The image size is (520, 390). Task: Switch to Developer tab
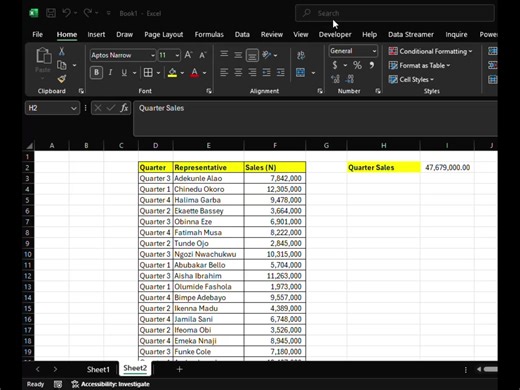click(x=335, y=34)
